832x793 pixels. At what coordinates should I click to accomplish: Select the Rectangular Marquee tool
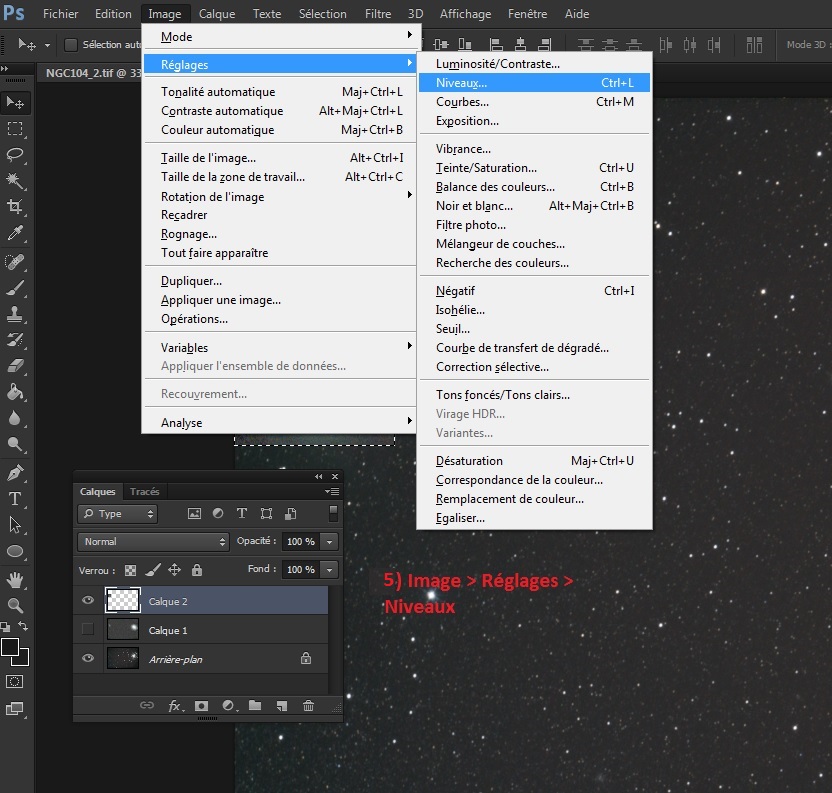click(x=15, y=129)
